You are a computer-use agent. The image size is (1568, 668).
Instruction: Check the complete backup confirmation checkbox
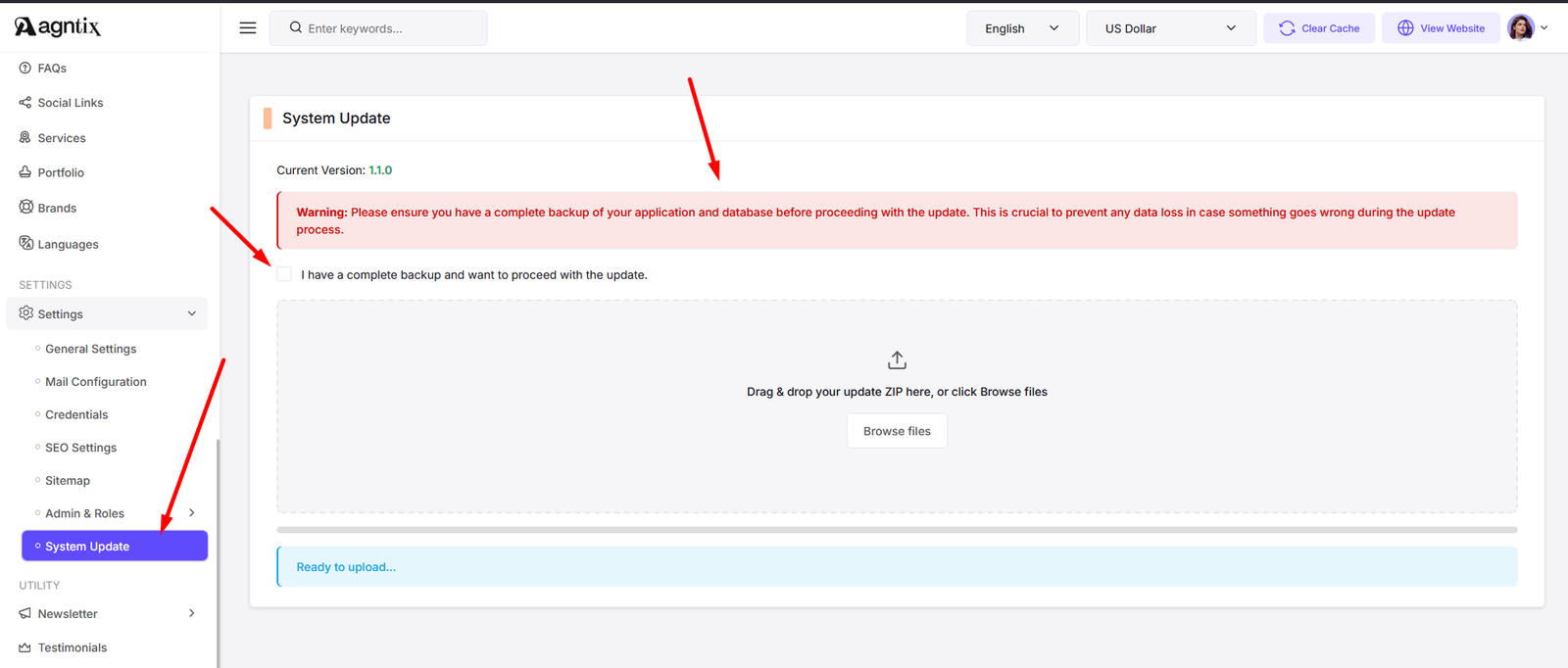coord(284,274)
